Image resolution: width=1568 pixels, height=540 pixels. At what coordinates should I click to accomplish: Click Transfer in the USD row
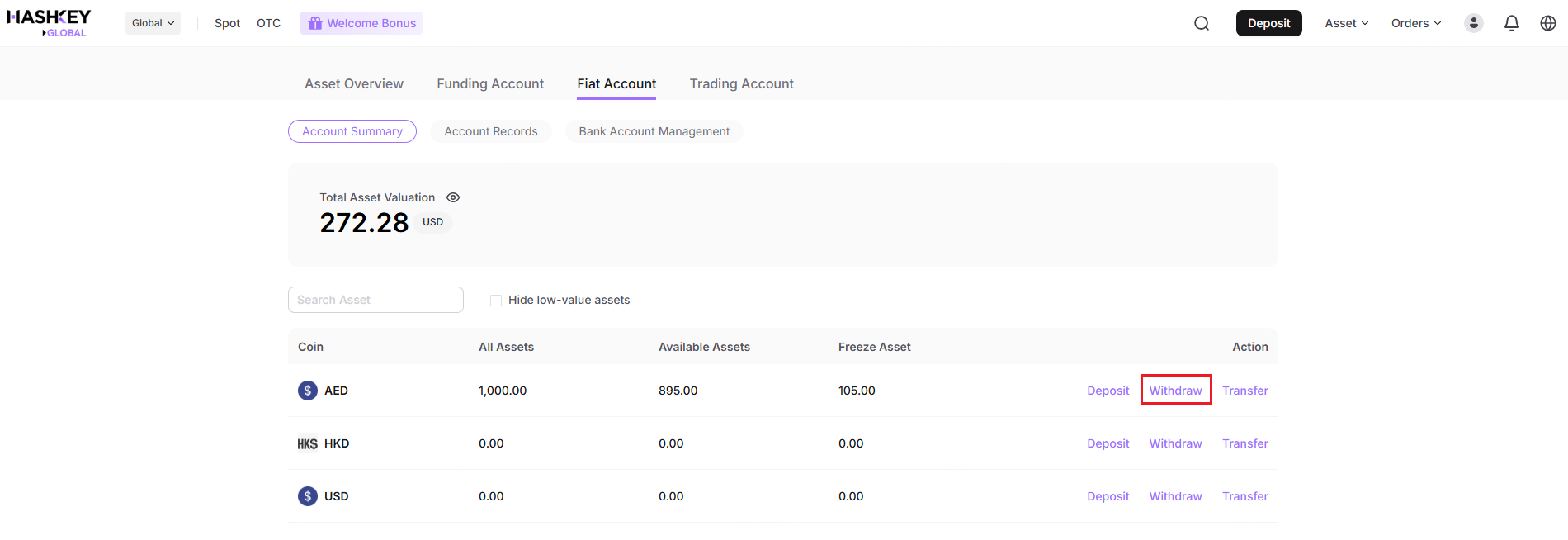[1244, 496]
